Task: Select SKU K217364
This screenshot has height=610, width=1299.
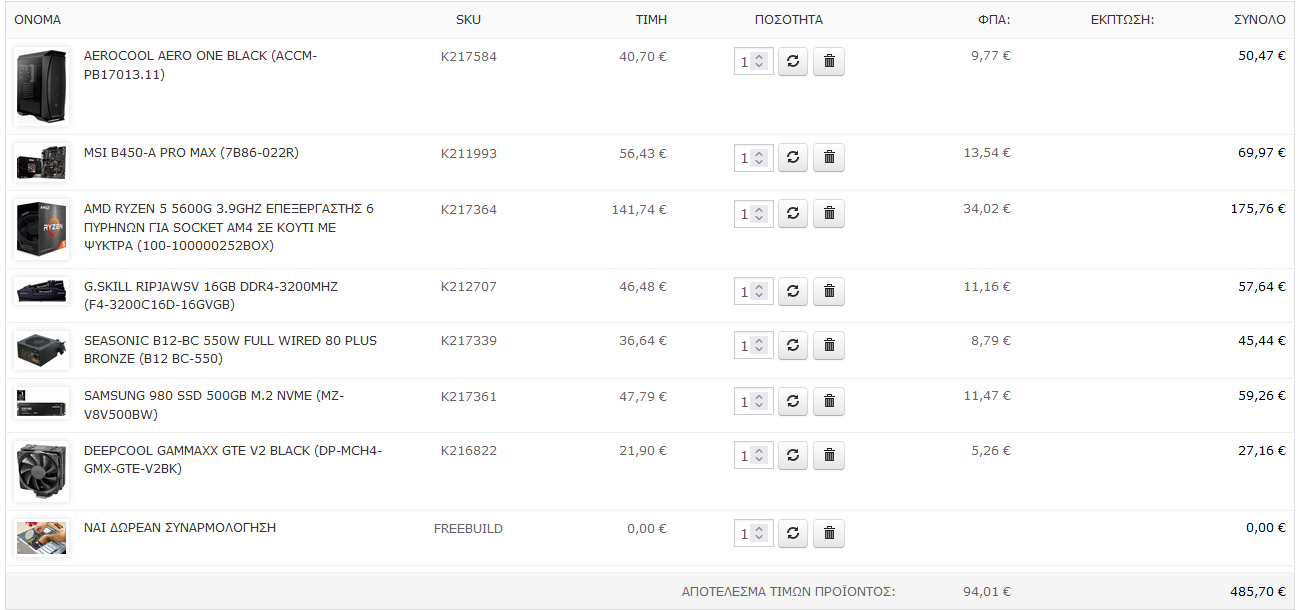Action: click(x=469, y=209)
